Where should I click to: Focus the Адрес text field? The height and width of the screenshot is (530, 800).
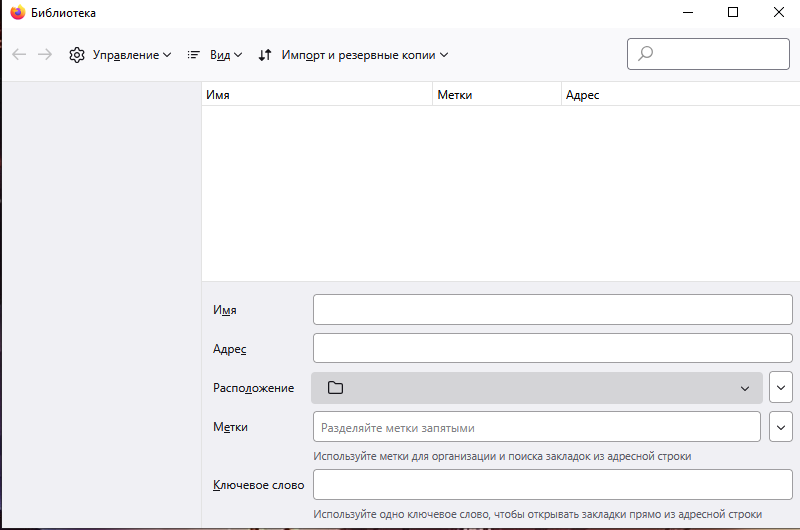pos(553,348)
